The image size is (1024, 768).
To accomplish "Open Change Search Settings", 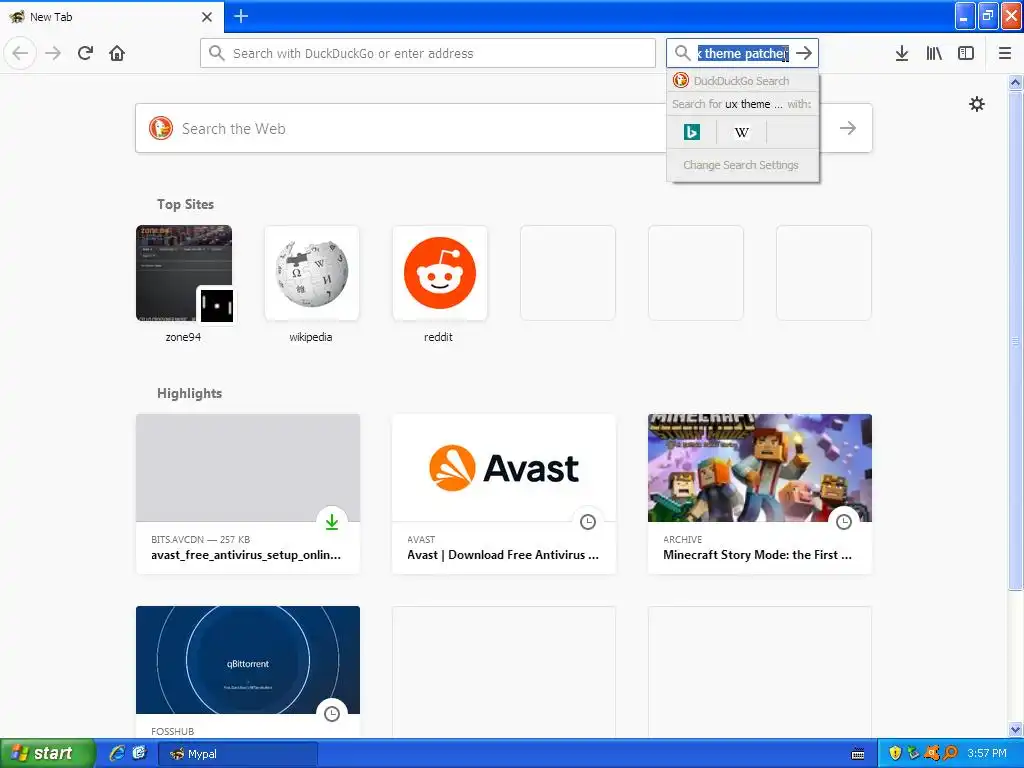I will [x=741, y=165].
